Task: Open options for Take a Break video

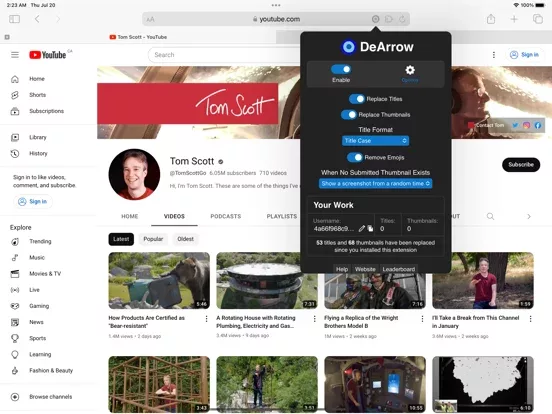Action: (x=530, y=319)
